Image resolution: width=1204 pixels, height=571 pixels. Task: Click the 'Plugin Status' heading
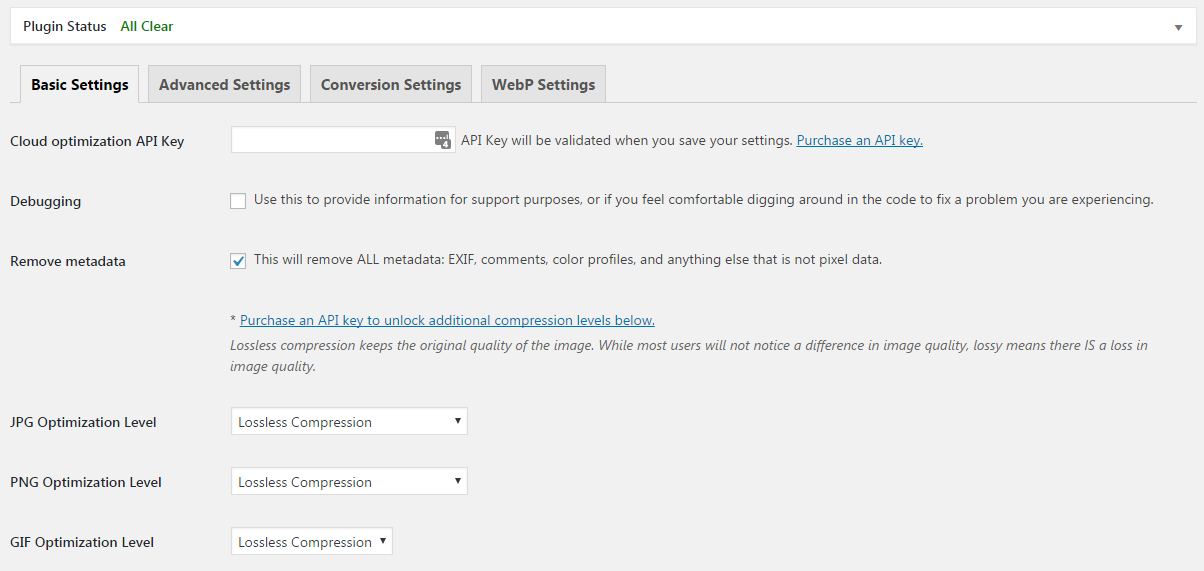(64, 26)
